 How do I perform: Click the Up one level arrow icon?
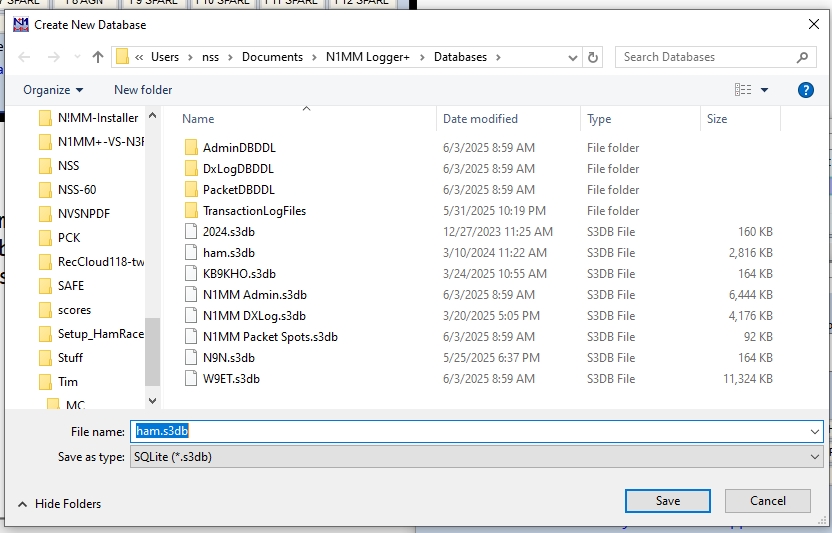[98, 57]
